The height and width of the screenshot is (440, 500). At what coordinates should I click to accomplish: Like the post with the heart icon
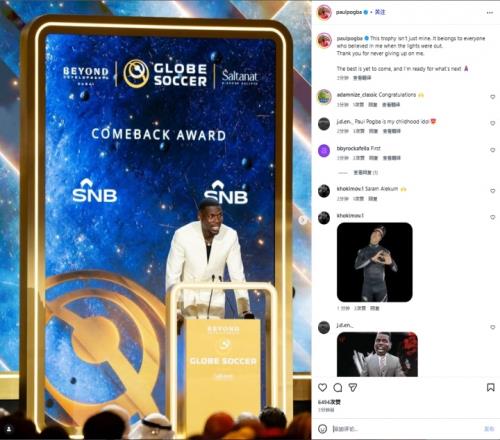point(322,387)
